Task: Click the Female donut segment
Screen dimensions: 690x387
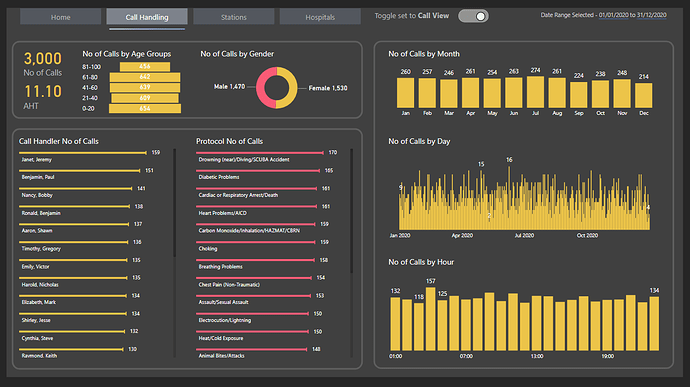Action: tap(292, 88)
